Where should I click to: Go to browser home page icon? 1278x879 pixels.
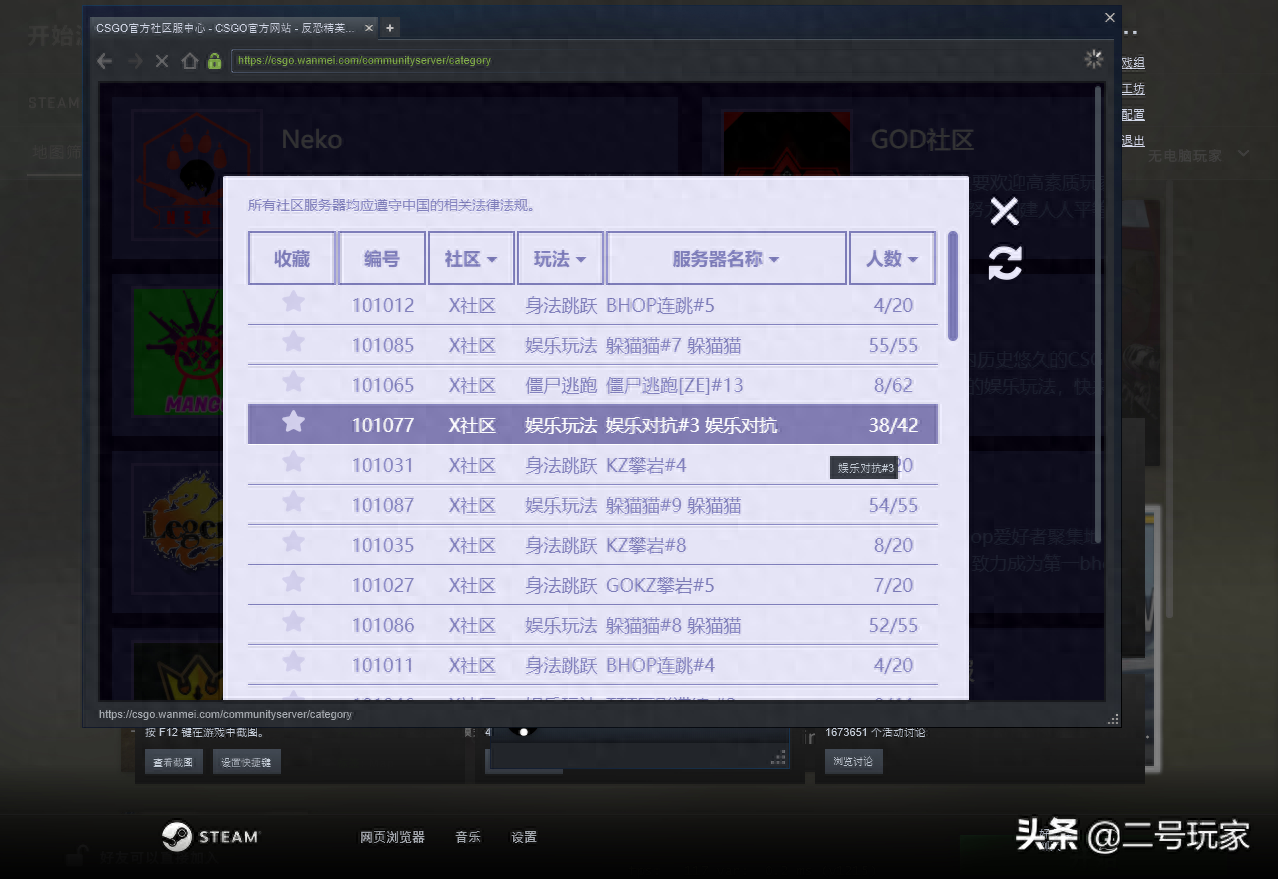[189, 61]
